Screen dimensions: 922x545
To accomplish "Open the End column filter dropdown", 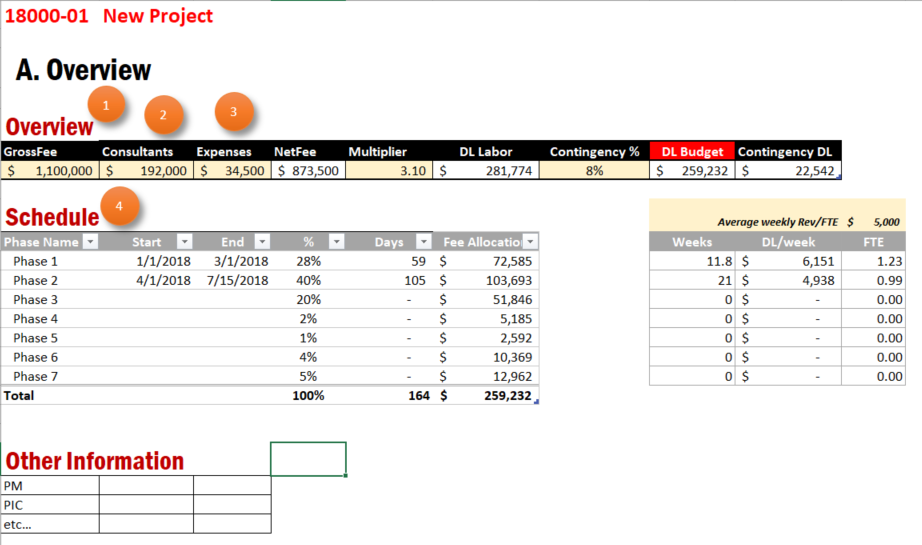I will (x=262, y=242).
